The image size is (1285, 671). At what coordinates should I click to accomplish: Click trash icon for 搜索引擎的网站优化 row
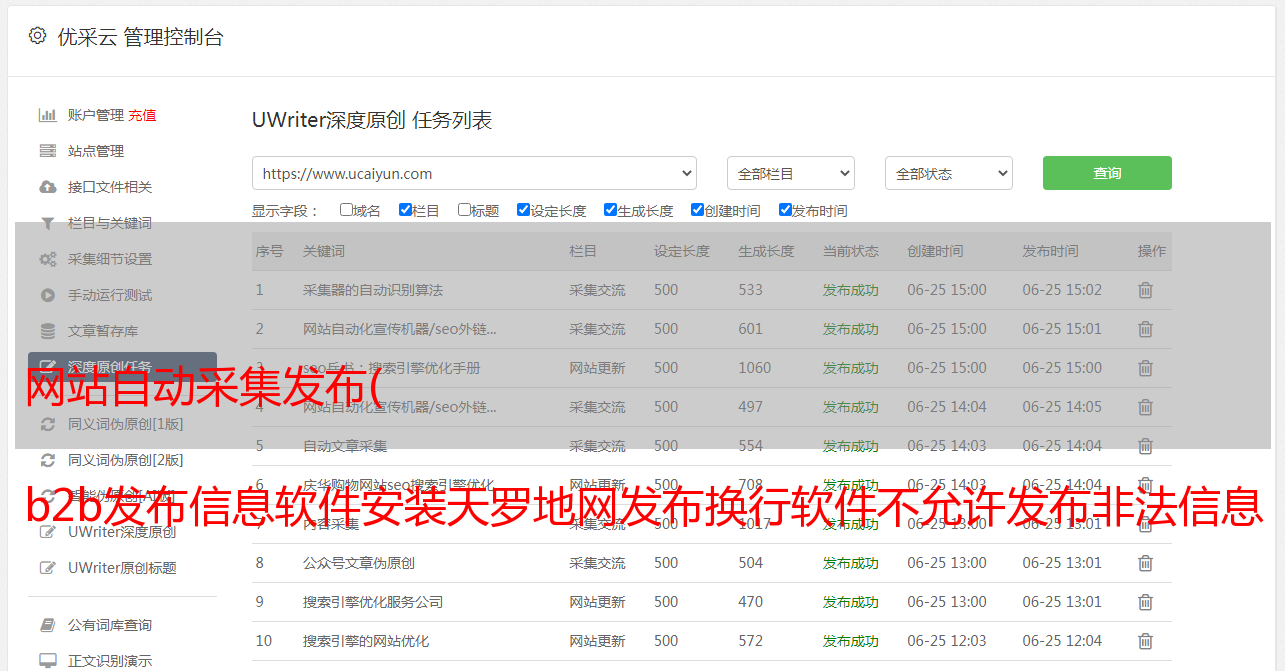point(1145,641)
